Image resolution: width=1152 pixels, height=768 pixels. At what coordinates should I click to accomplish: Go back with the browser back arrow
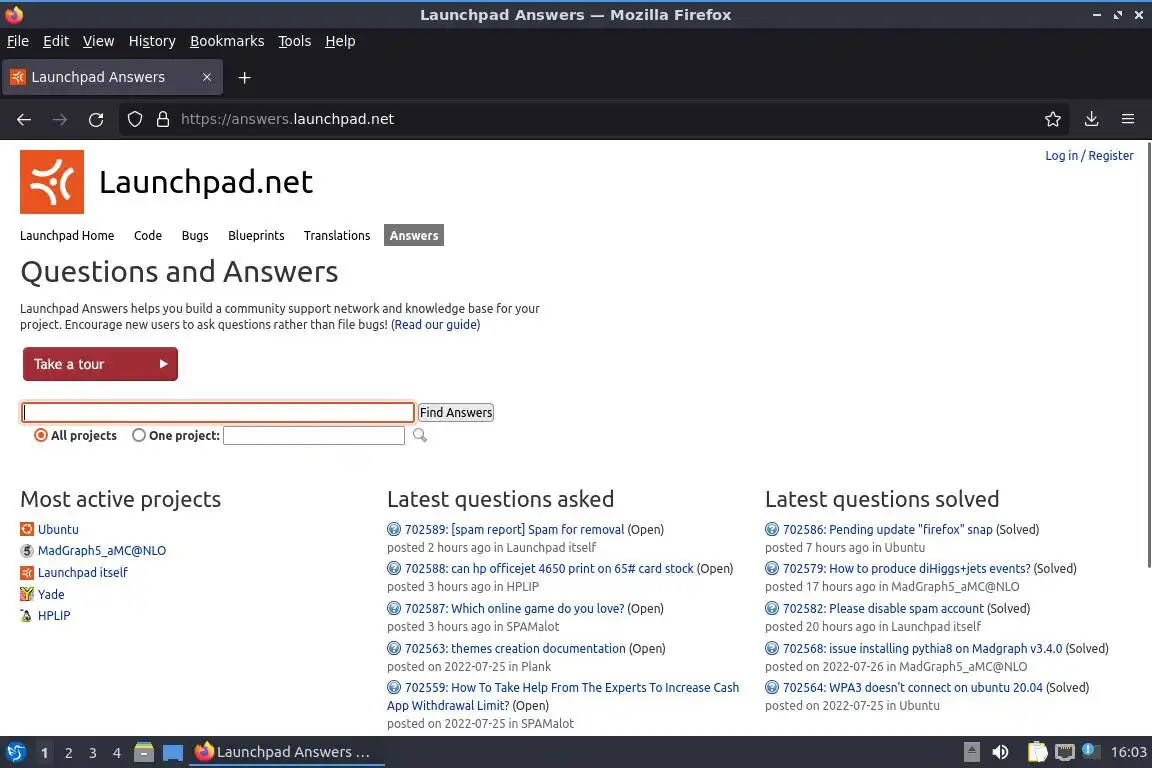click(x=24, y=119)
